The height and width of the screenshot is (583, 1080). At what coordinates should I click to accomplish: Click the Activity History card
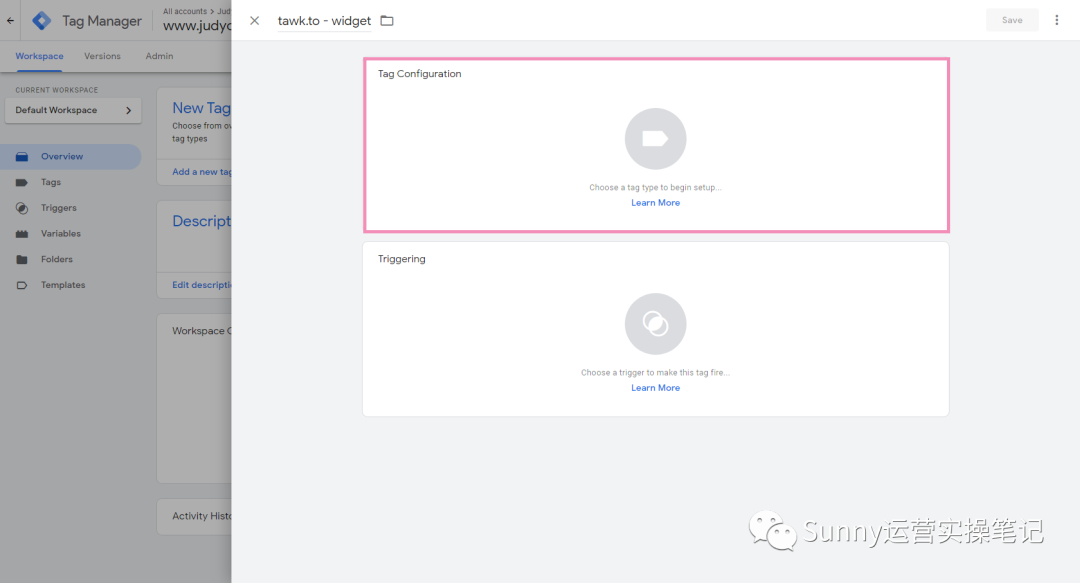tap(194, 516)
